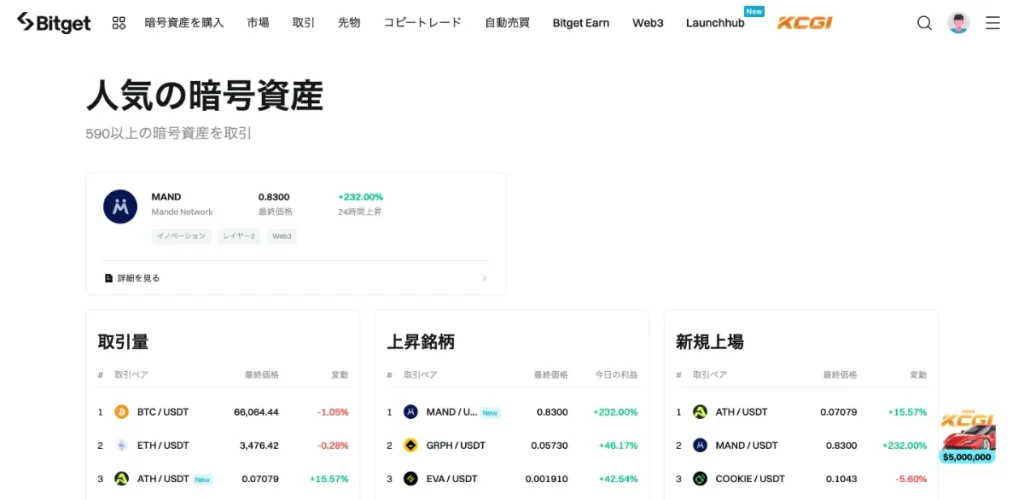Click the 0.05730 GRPH price

[x=550, y=445]
